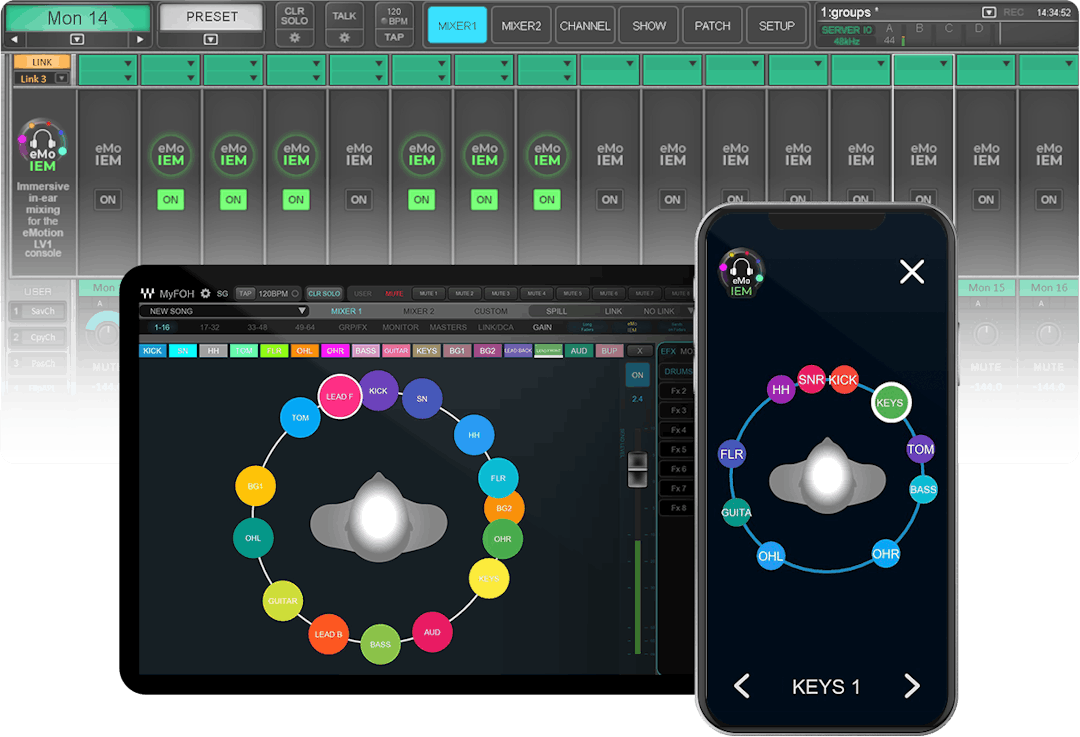The width and height of the screenshot is (1080, 737).
Task: Go to previous channel before KEYS 1
Action: click(742, 686)
